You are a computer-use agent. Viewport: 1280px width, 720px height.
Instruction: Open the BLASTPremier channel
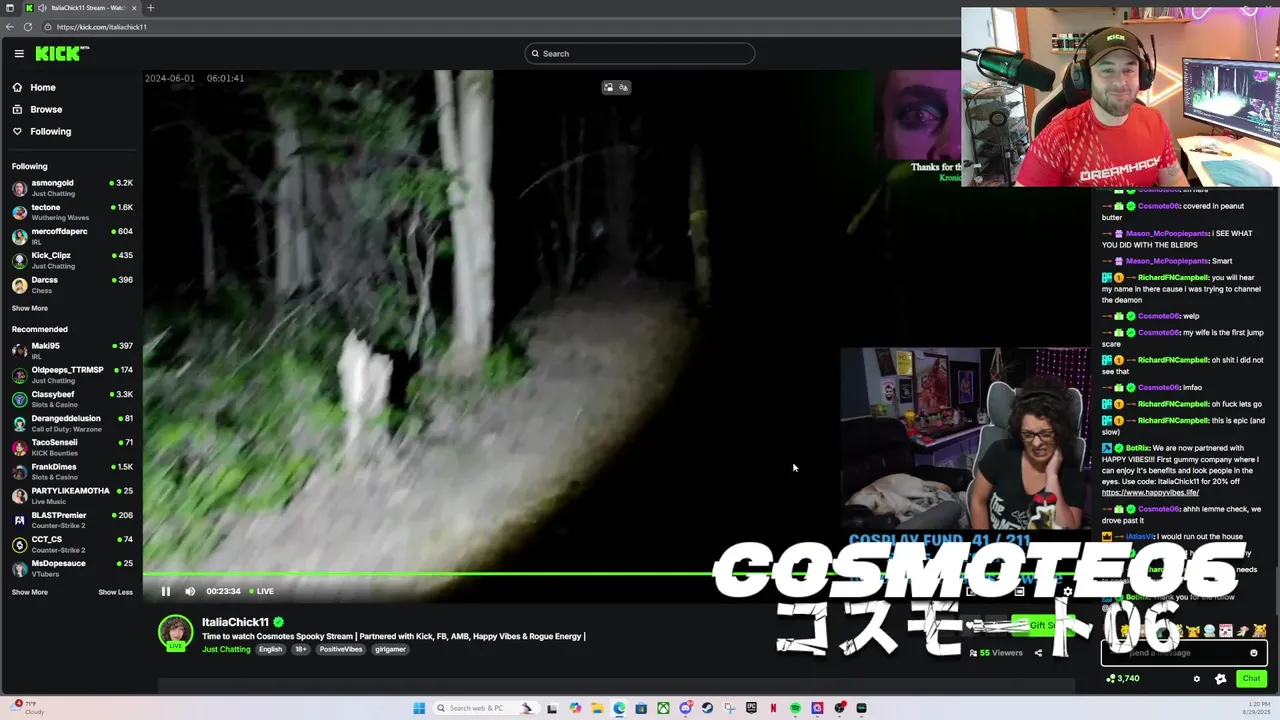(72, 520)
